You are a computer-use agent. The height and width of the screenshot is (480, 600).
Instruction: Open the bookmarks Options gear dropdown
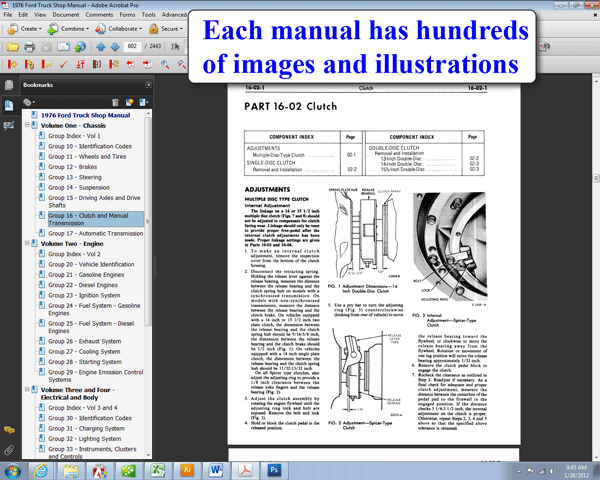coord(29,102)
